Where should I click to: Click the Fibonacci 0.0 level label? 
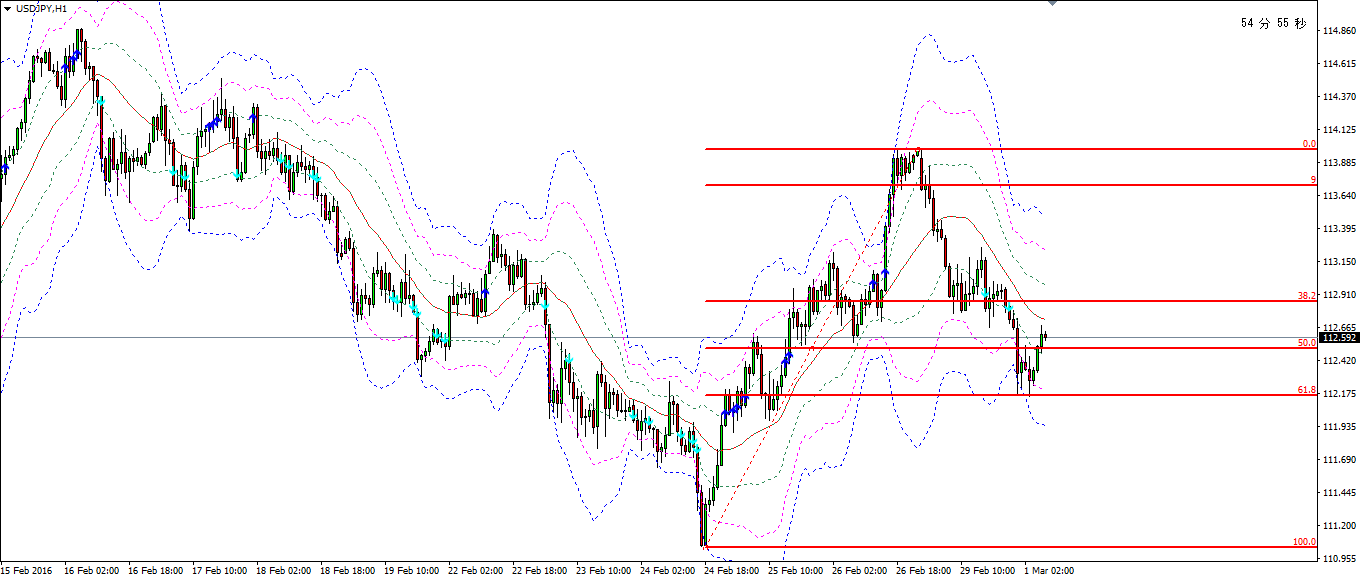(1308, 144)
